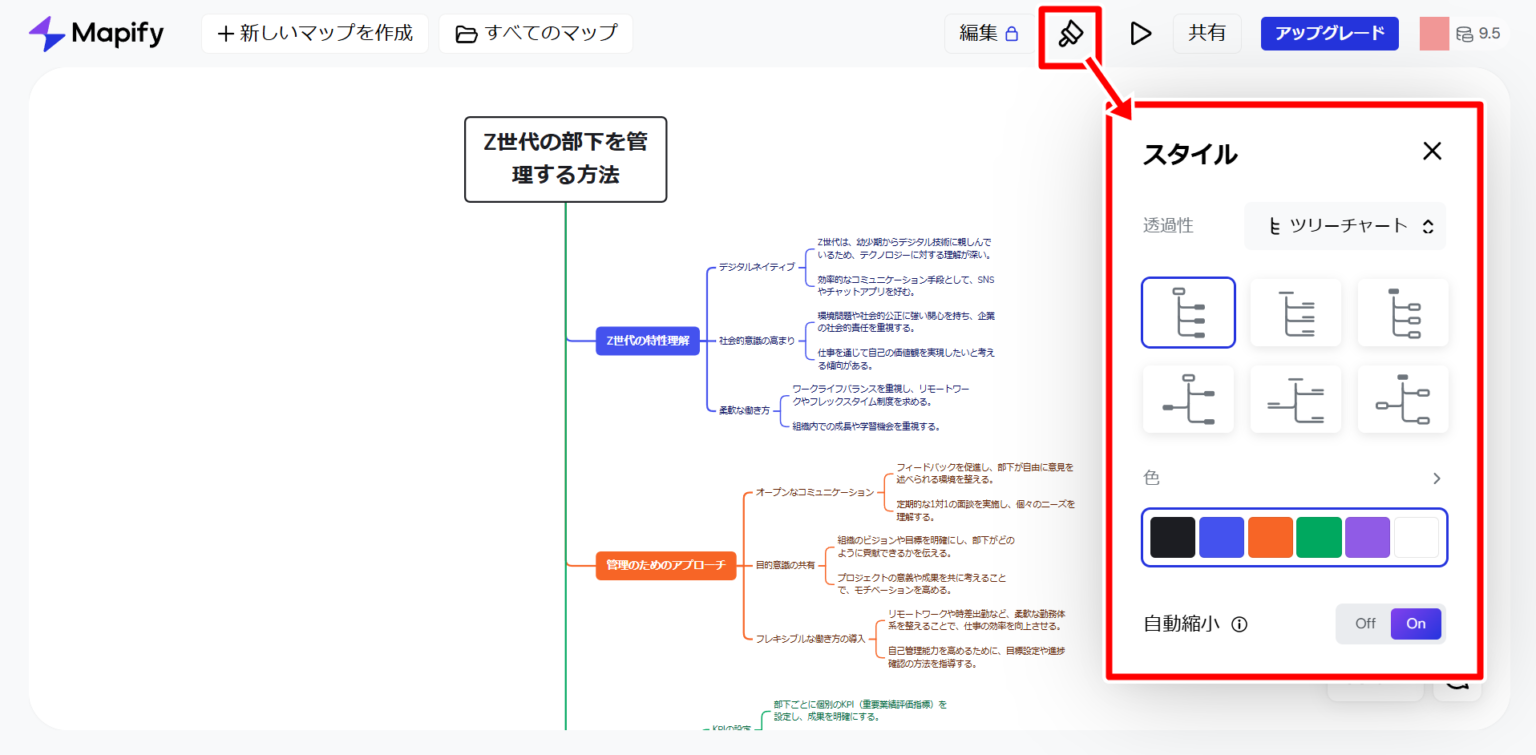Click the note starting プロジェクトの意義や成果
The height and width of the screenshot is (755, 1536).
921,583
